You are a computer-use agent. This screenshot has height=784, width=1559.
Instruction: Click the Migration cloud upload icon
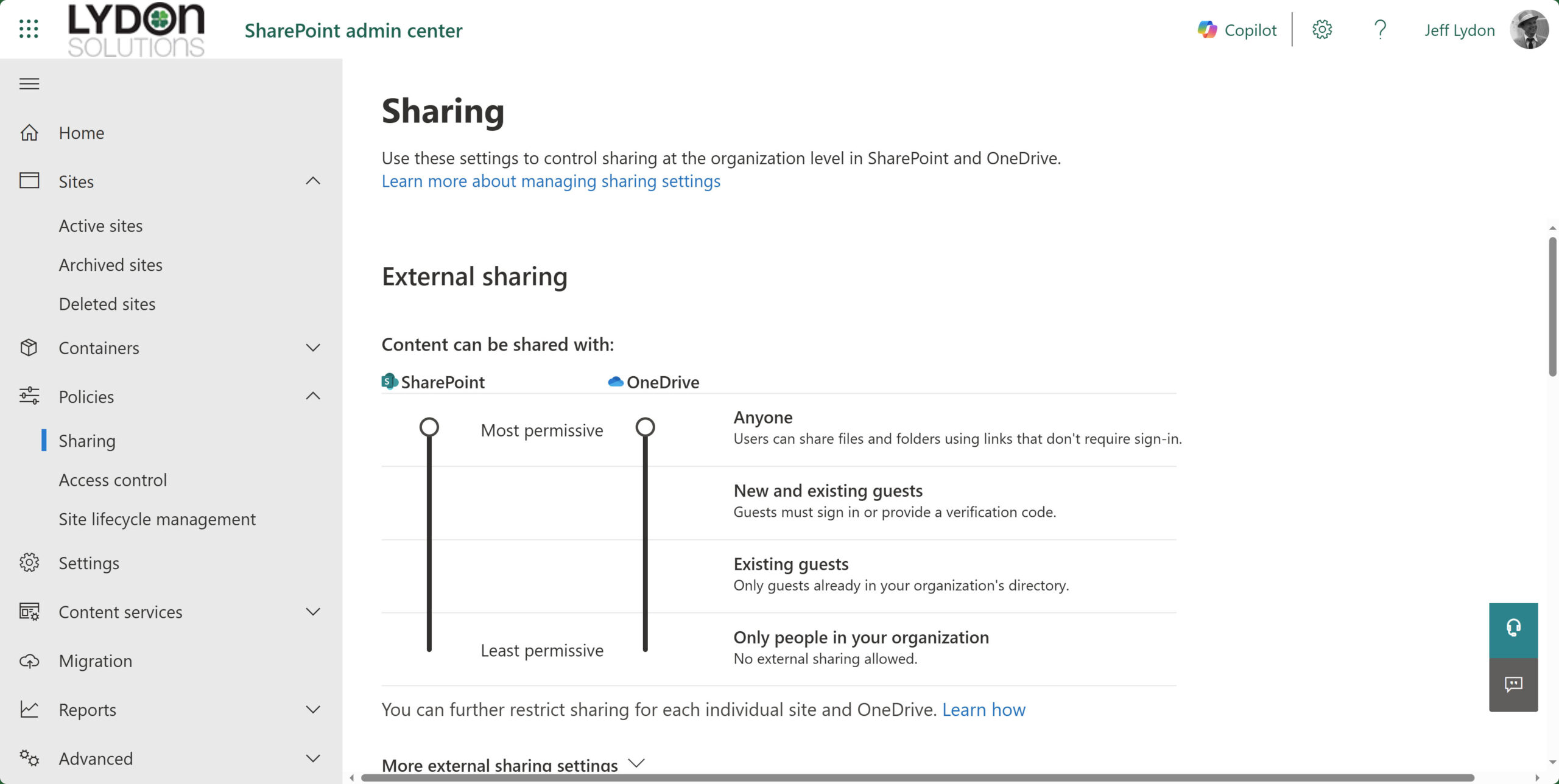pos(29,660)
